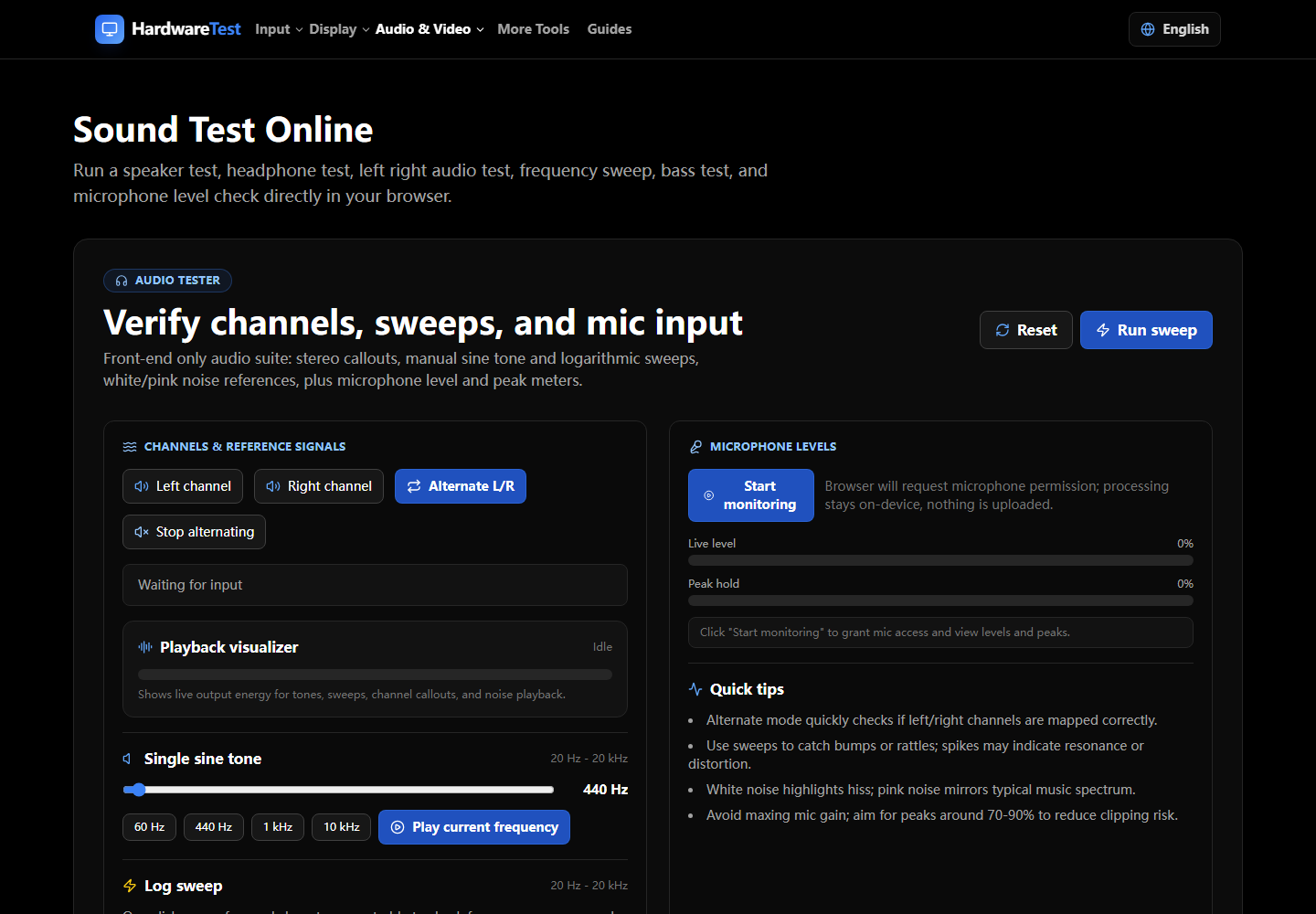Select the 440 Hz preset

[214, 827]
